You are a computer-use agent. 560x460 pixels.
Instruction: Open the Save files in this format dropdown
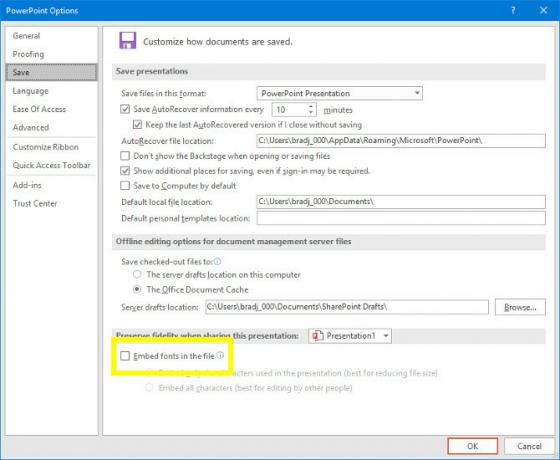(x=340, y=93)
